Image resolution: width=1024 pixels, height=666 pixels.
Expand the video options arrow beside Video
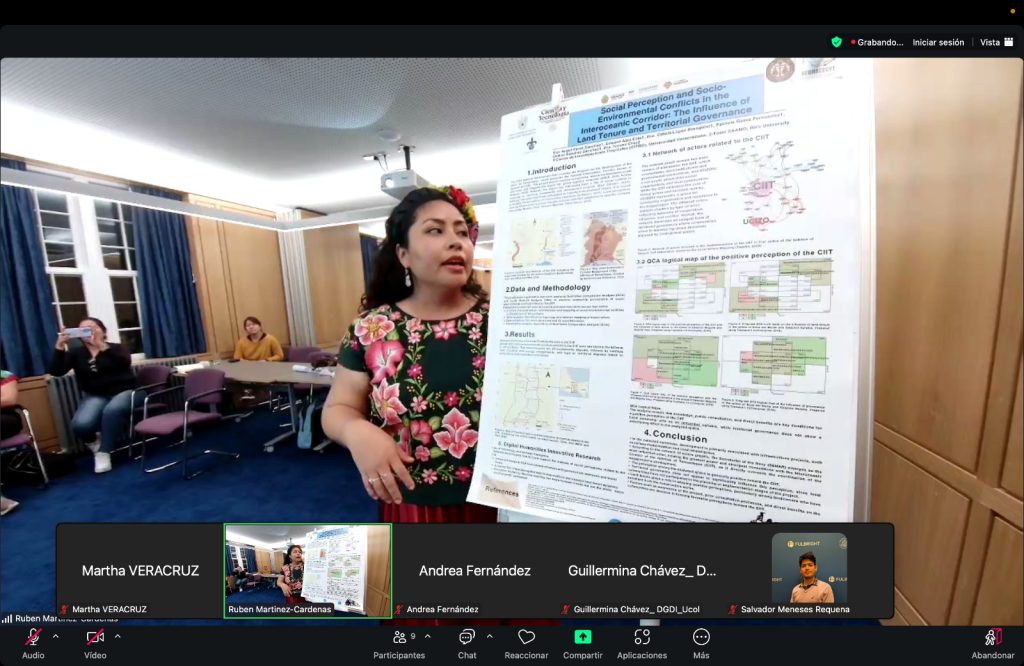pyautogui.click(x=117, y=636)
